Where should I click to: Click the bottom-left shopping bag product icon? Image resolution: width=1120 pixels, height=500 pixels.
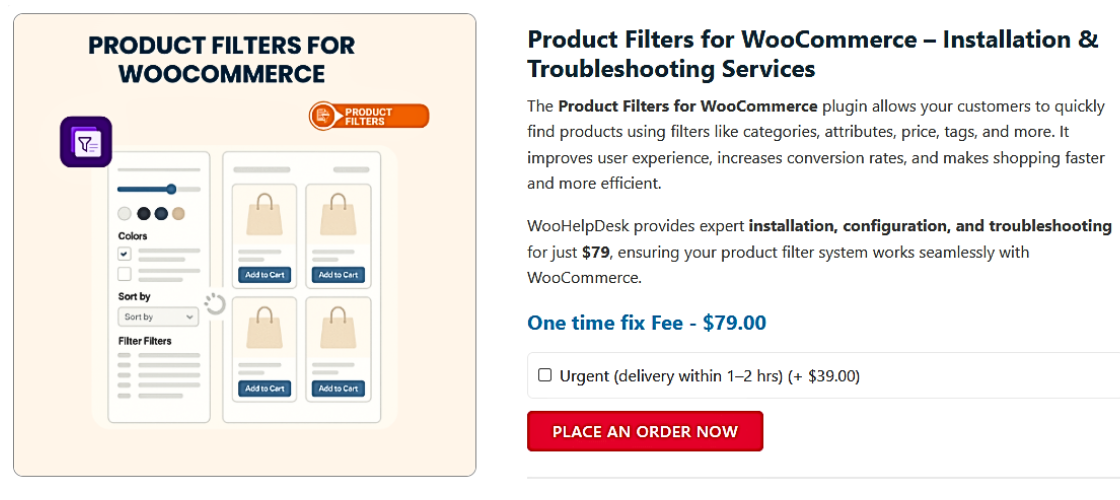pos(265,327)
